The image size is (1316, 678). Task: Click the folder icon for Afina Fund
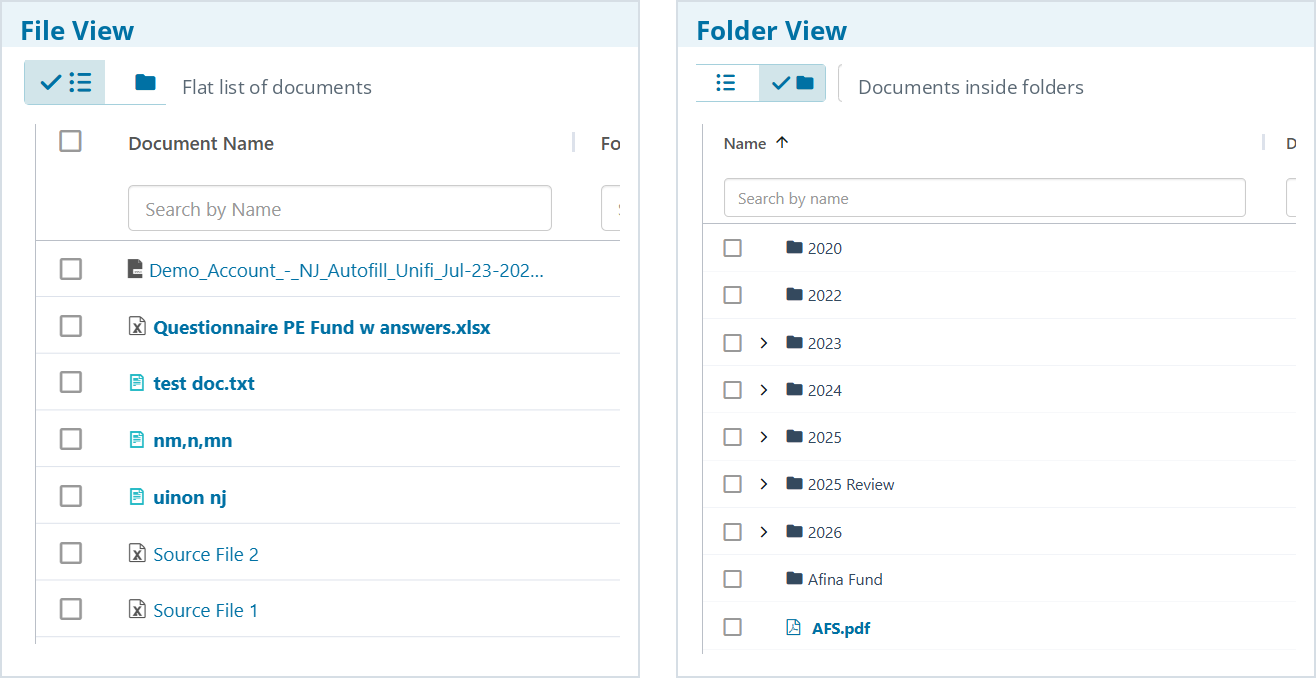pyautogui.click(x=795, y=578)
